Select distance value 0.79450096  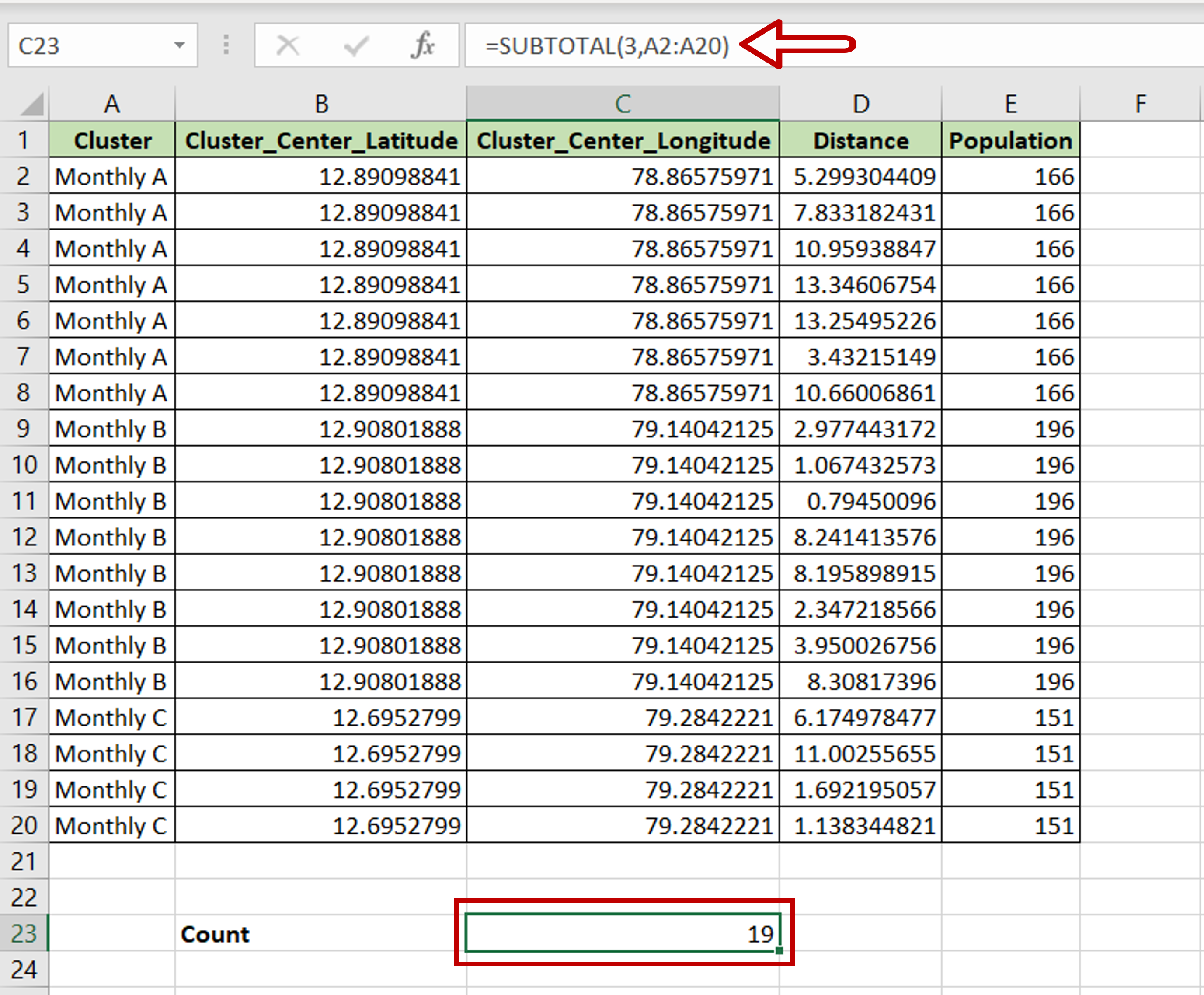coord(860,500)
